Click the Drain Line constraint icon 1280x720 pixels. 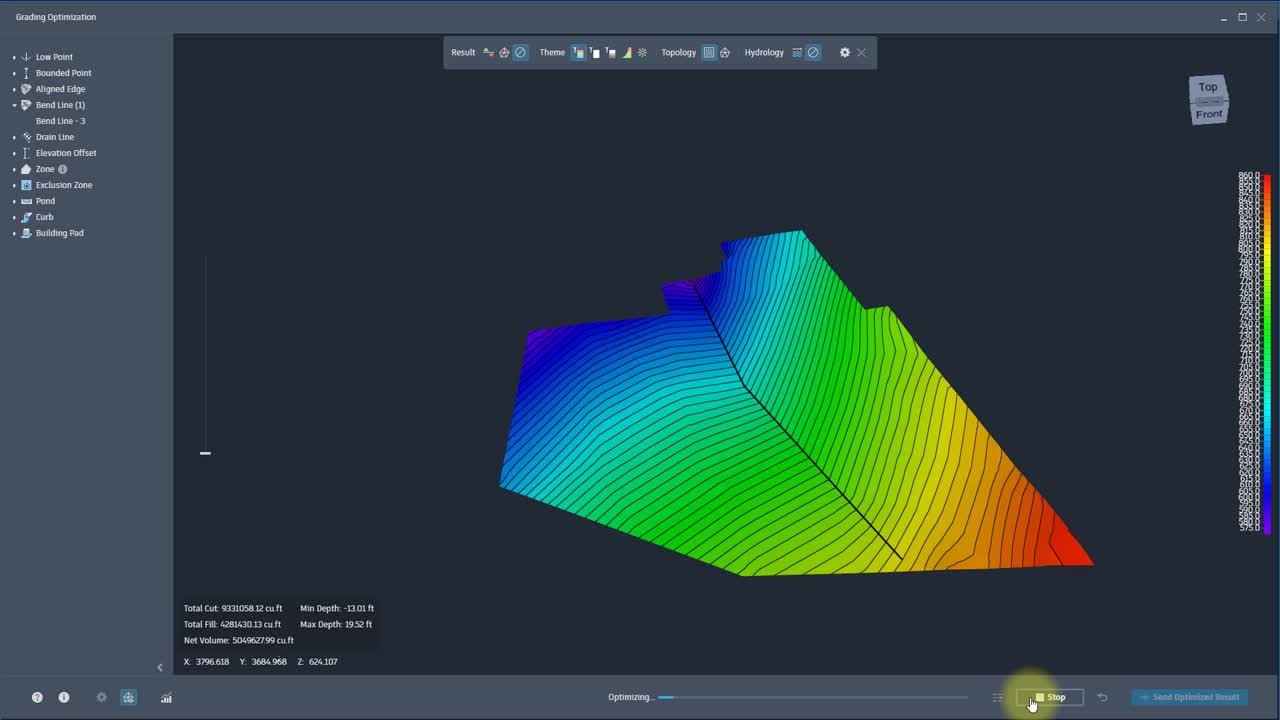pos(26,137)
